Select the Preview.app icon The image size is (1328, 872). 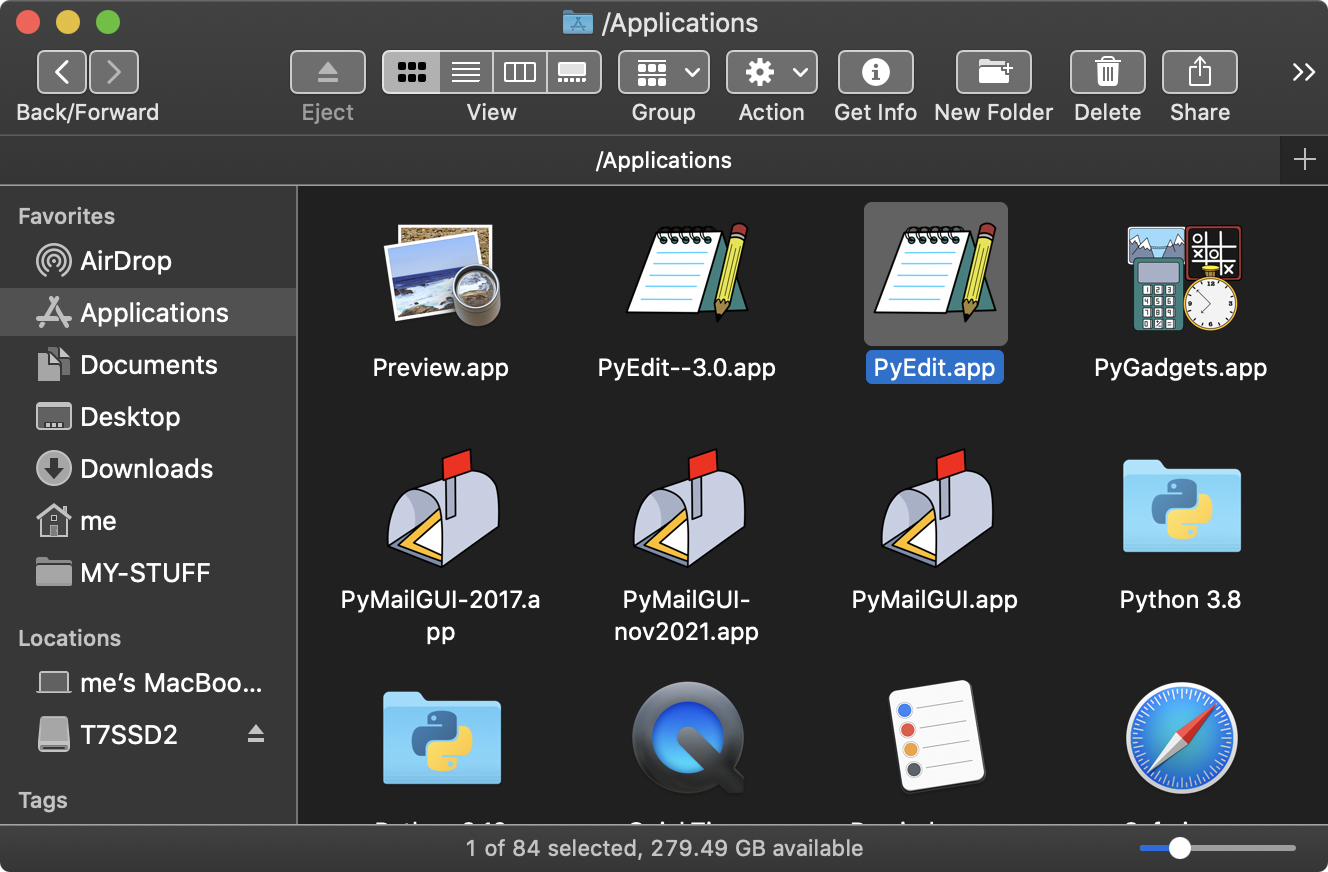coord(441,273)
